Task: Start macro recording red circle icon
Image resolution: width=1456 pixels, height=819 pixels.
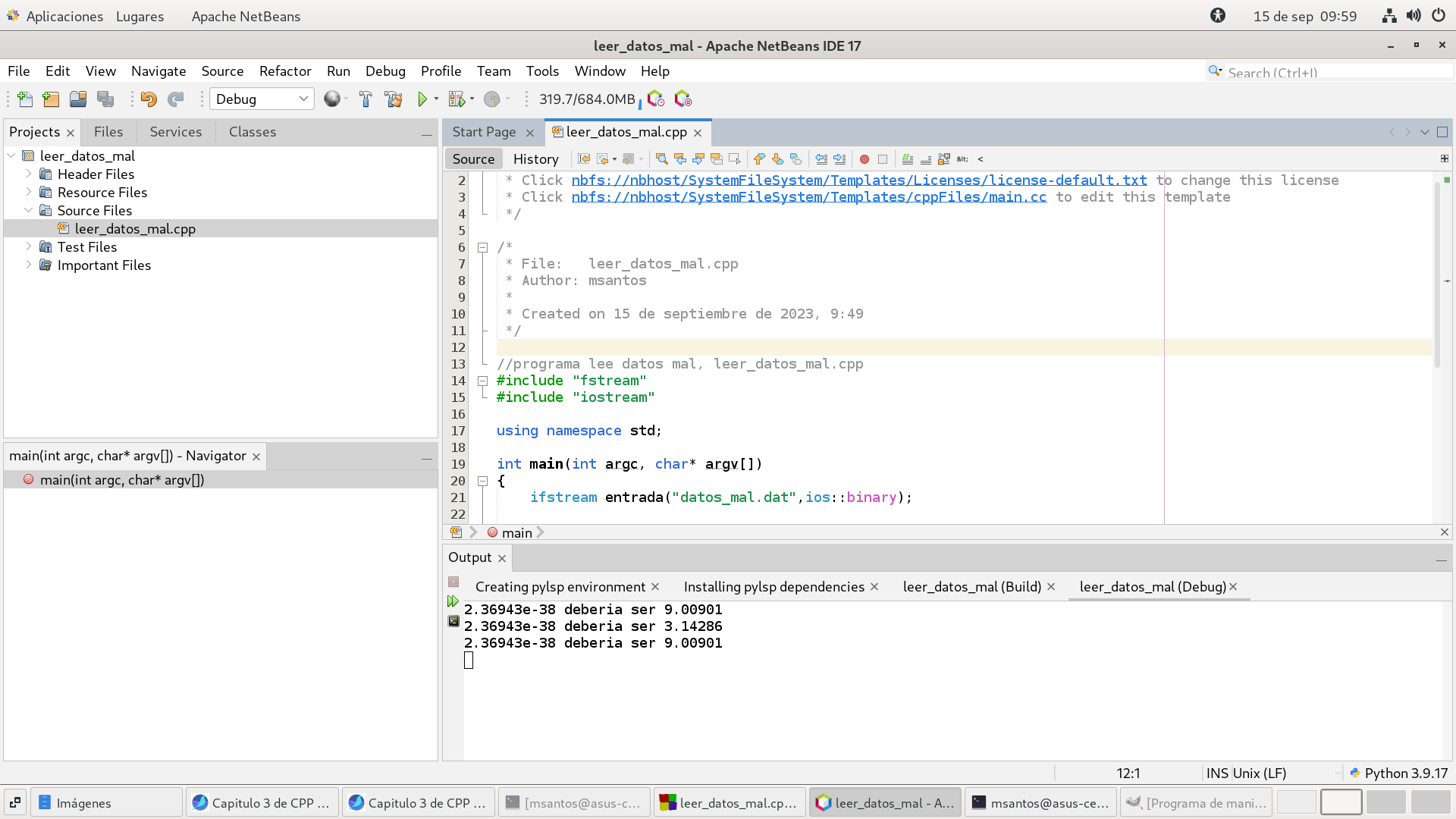Action: [x=864, y=159]
